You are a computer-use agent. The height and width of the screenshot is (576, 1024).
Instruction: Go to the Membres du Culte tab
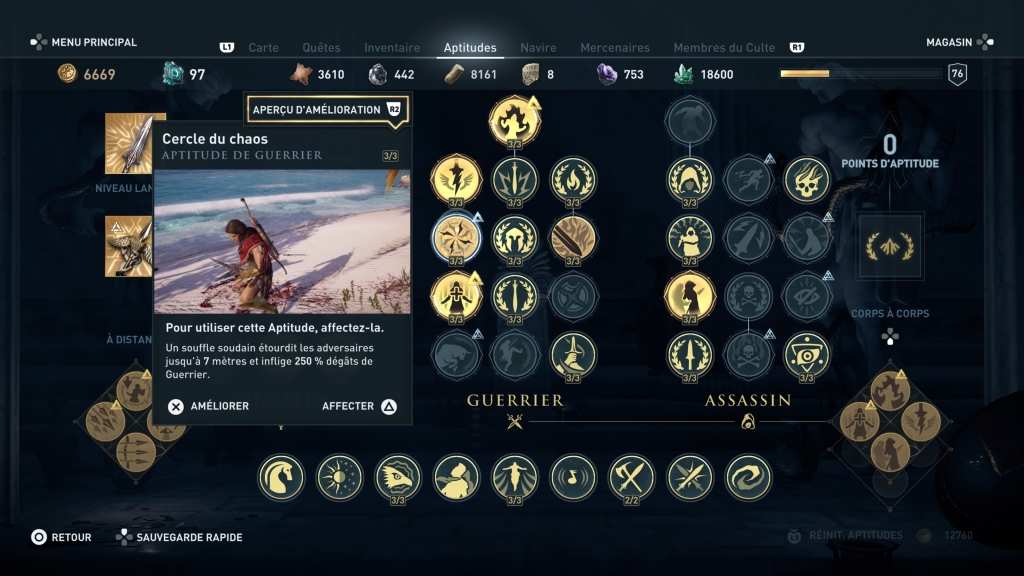724,48
